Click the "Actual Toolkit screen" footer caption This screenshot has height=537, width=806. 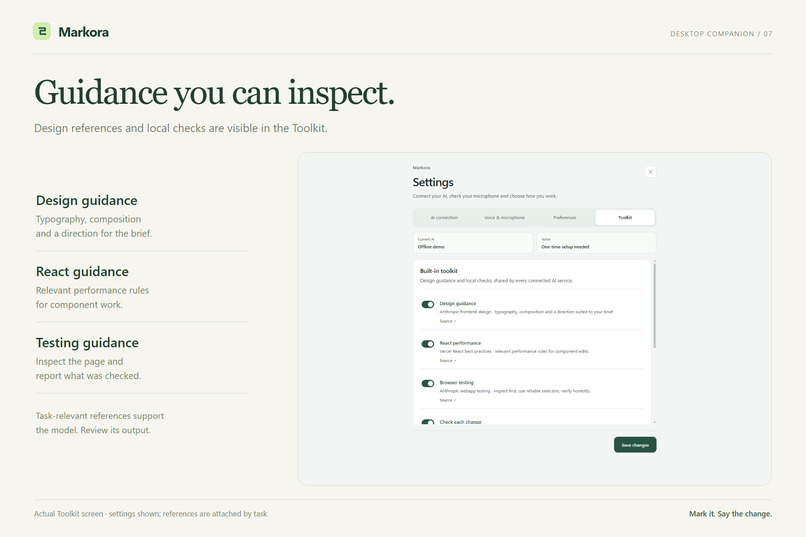(151, 514)
